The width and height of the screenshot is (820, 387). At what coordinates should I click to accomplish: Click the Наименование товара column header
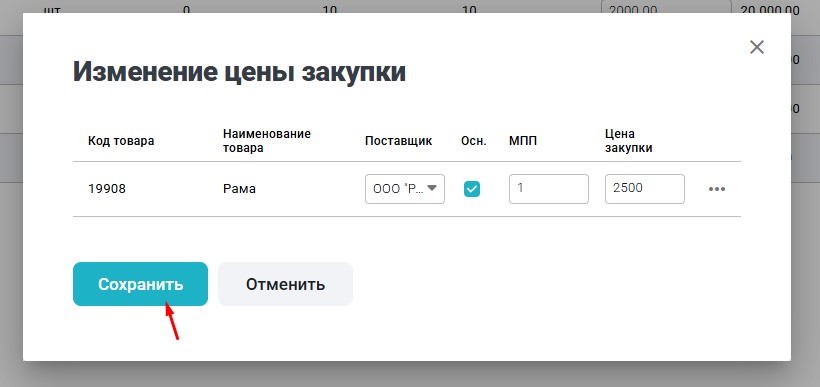267,141
